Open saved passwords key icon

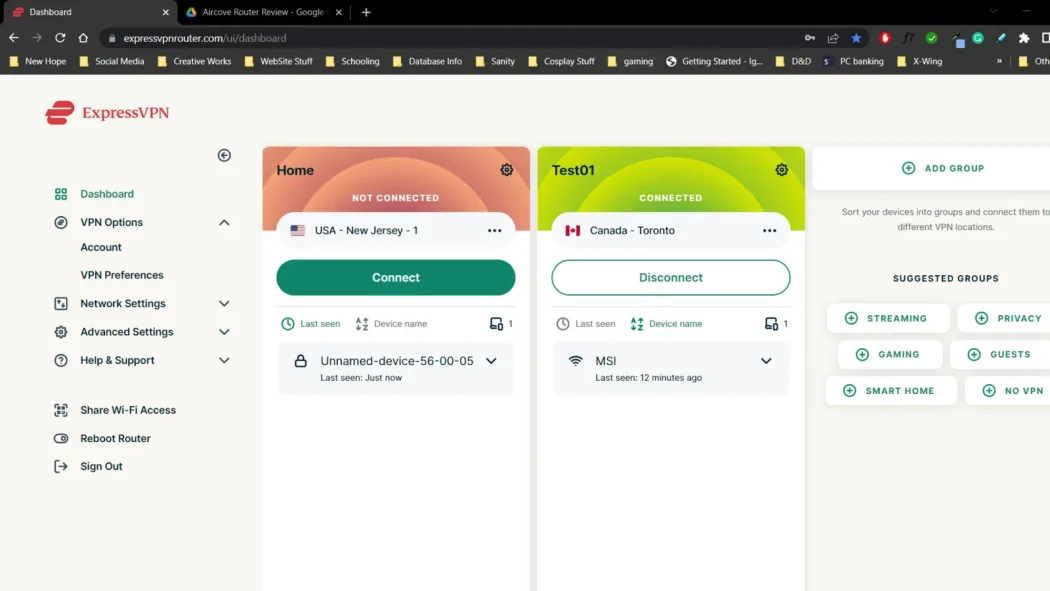tap(810, 38)
